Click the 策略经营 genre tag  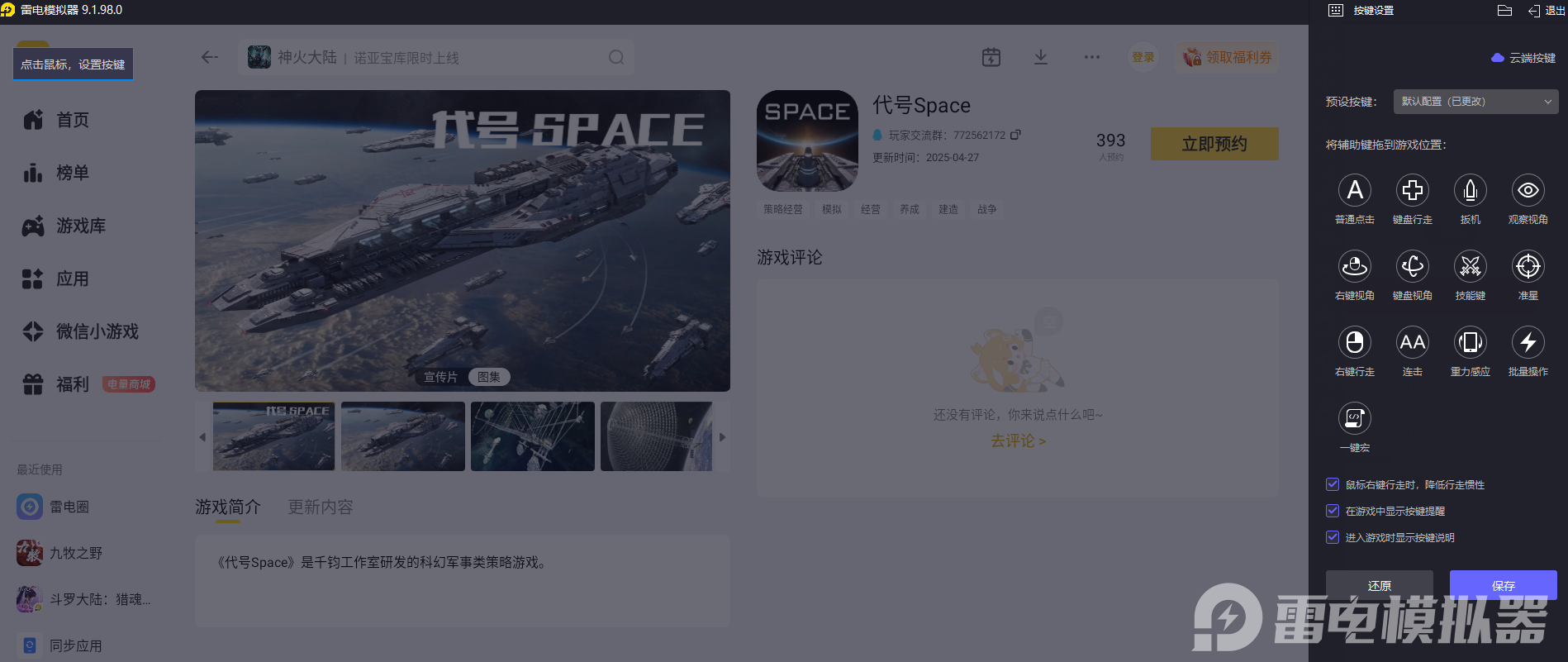[783, 209]
